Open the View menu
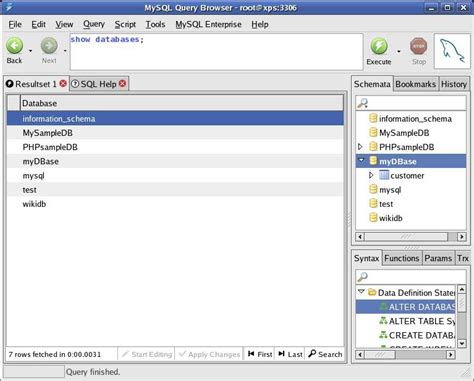 click(x=64, y=24)
